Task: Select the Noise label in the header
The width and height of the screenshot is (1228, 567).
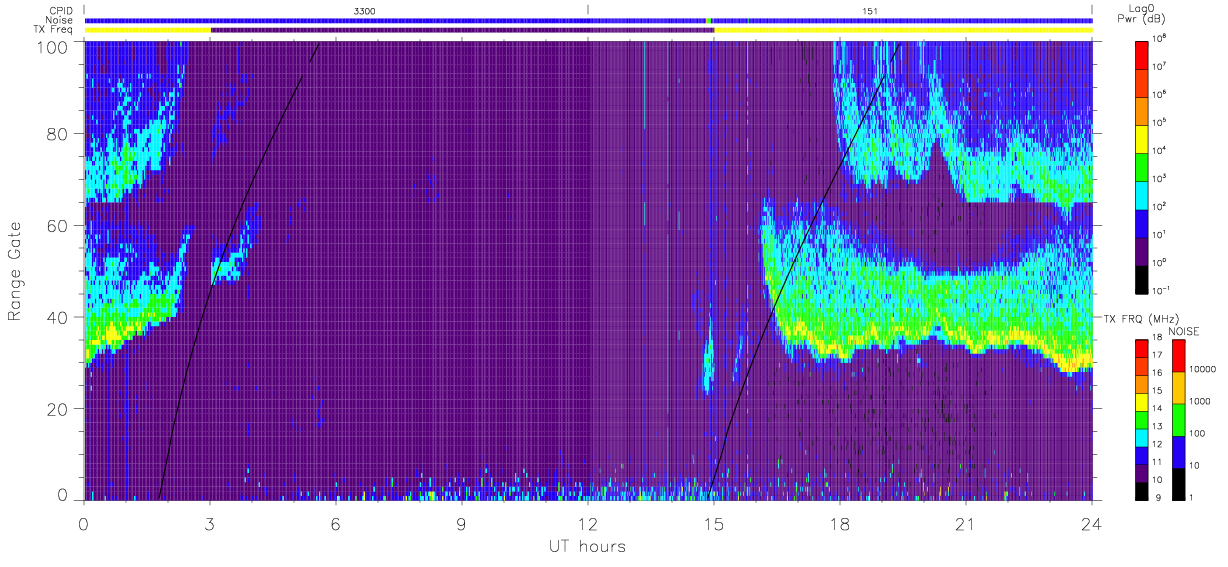Action: point(61,20)
